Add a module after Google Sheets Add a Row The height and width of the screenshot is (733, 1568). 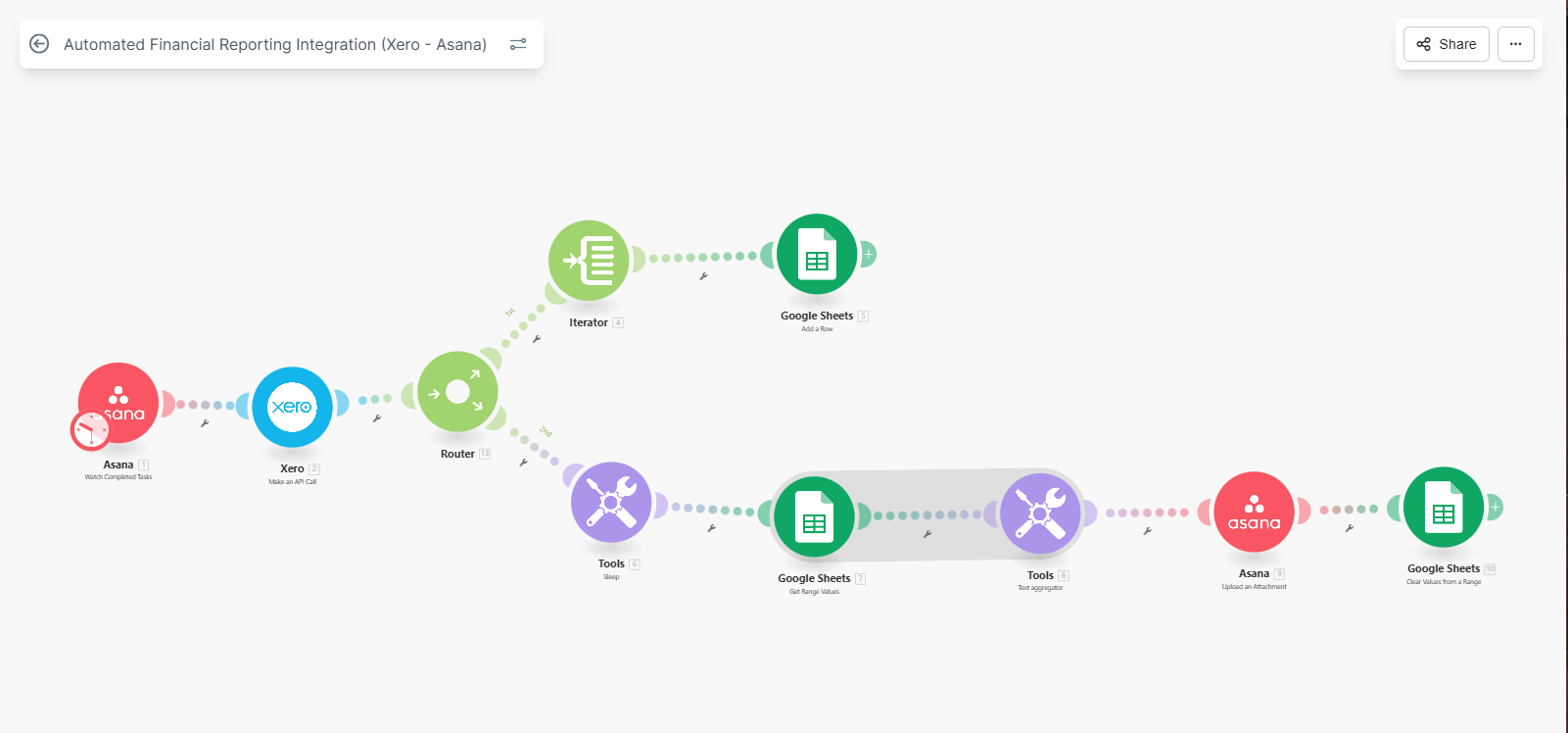pos(868,255)
